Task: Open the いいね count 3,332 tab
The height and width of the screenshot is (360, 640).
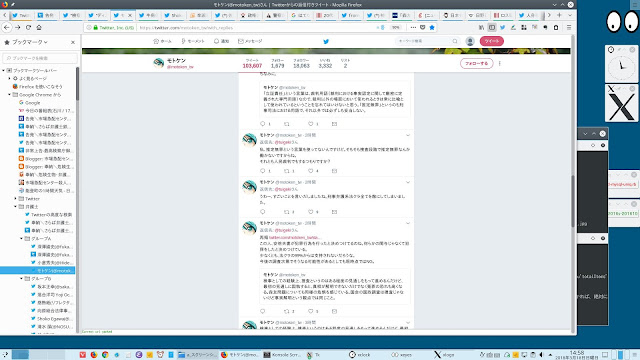Action: (325, 64)
